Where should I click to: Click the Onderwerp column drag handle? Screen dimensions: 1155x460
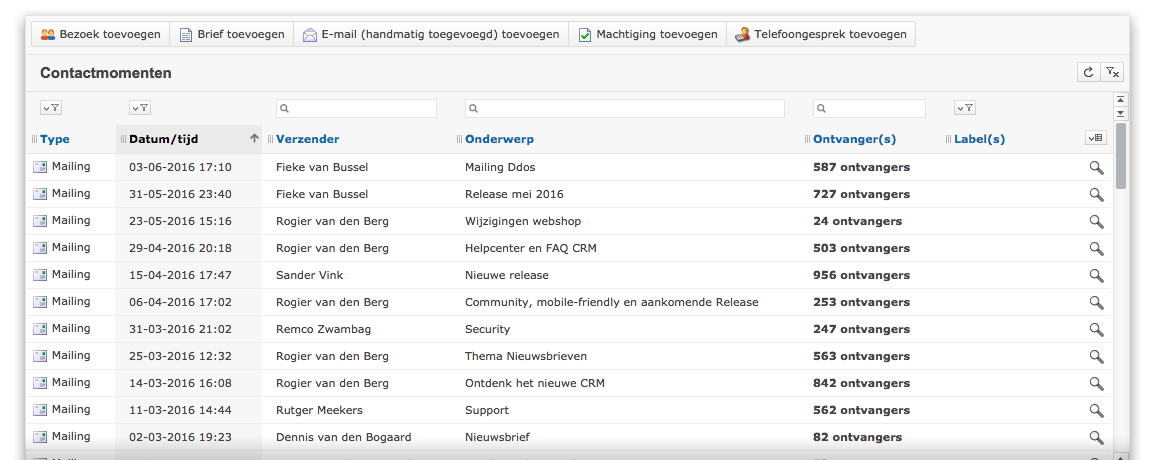click(460, 139)
